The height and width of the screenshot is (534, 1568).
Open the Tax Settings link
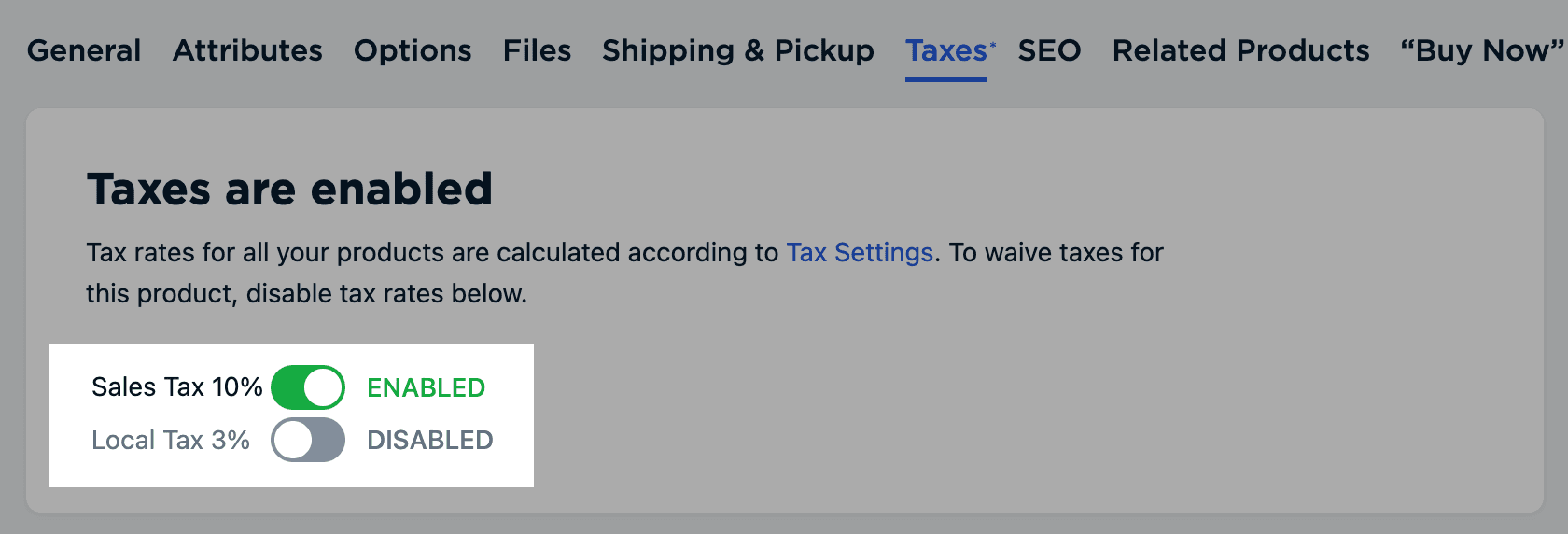(x=860, y=253)
